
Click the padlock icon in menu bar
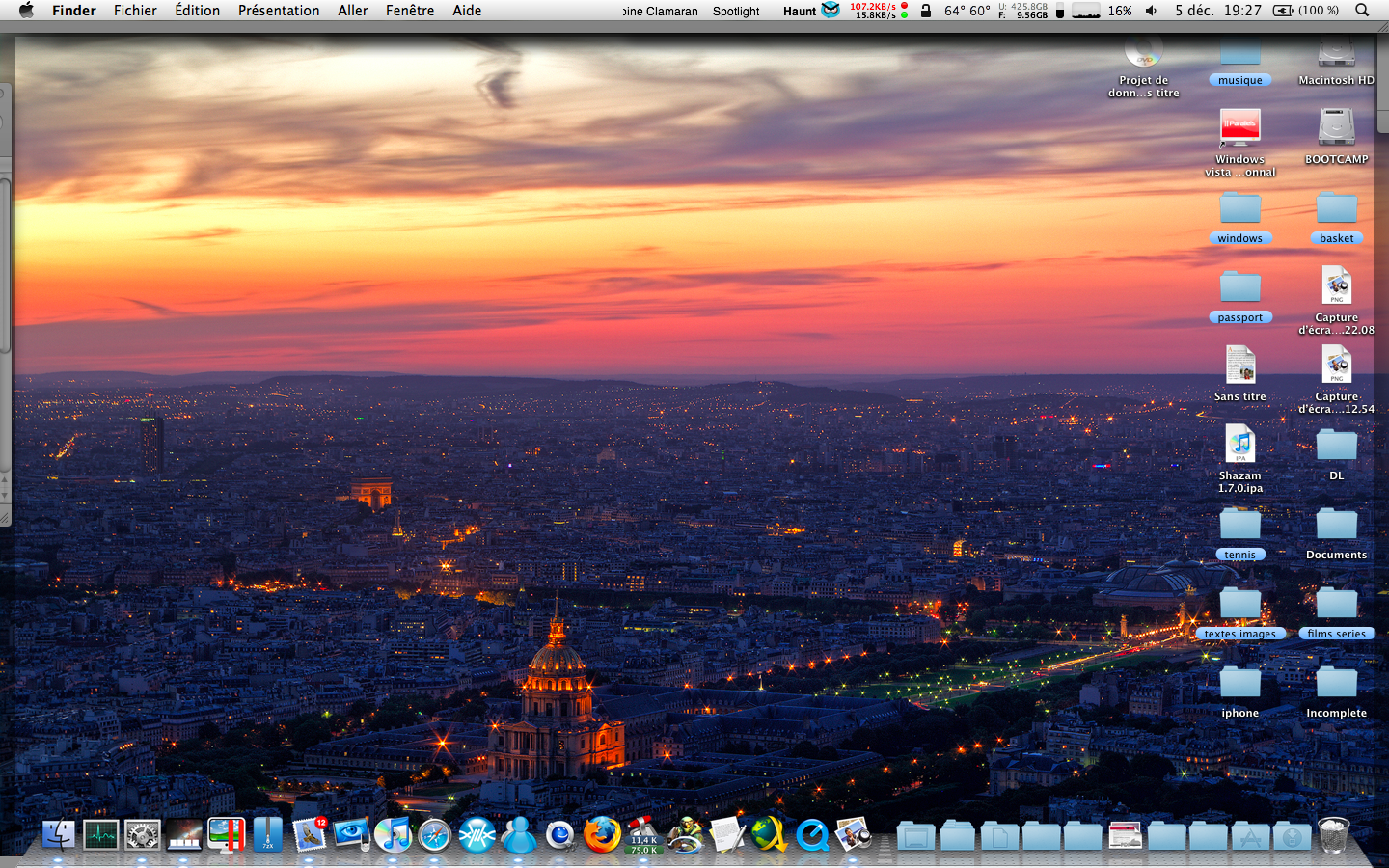[x=926, y=11]
